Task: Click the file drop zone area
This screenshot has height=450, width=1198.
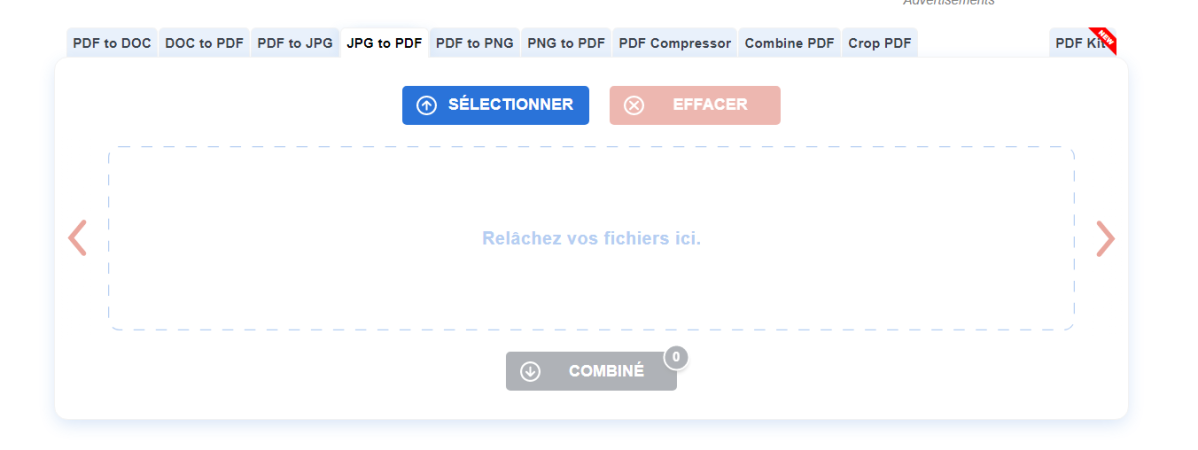Action: 591,238
